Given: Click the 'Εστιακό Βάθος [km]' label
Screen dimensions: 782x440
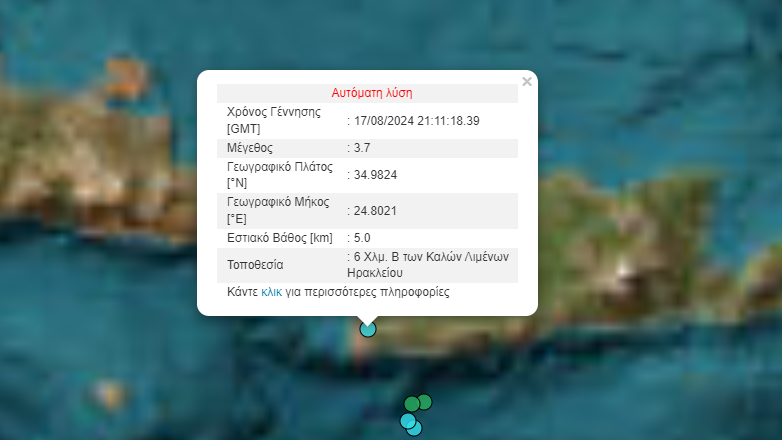Looking at the screenshot, I should 280,238.
